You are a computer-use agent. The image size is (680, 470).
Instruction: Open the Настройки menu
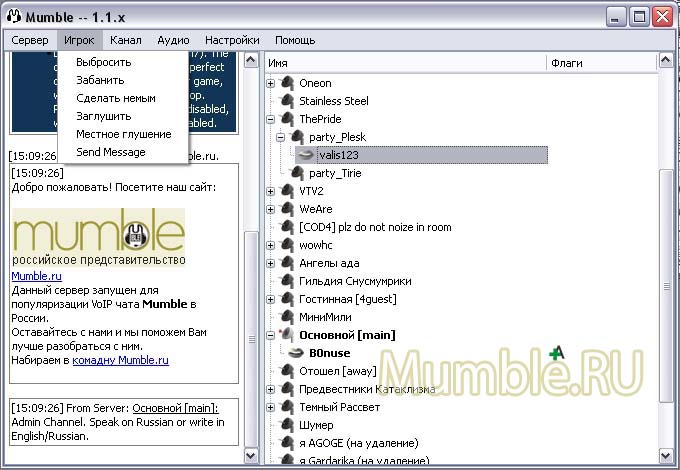click(x=232, y=40)
